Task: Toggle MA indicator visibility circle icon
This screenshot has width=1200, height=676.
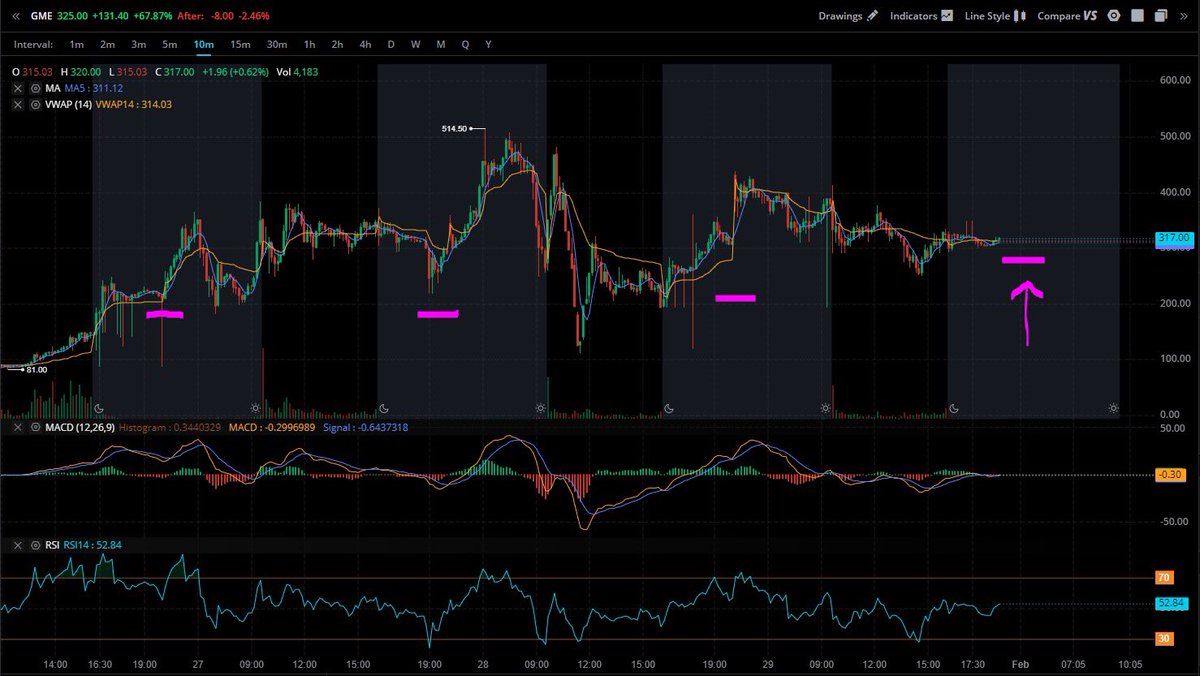Action: point(36,88)
